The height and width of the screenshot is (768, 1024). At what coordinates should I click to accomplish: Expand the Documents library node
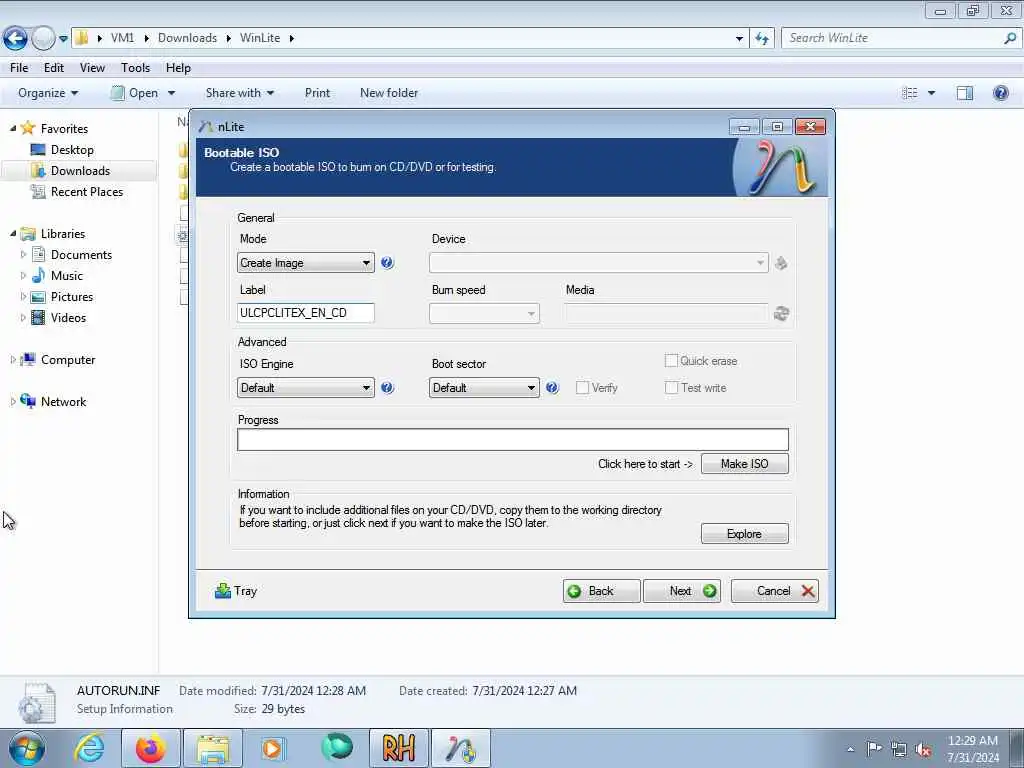click(24, 254)
